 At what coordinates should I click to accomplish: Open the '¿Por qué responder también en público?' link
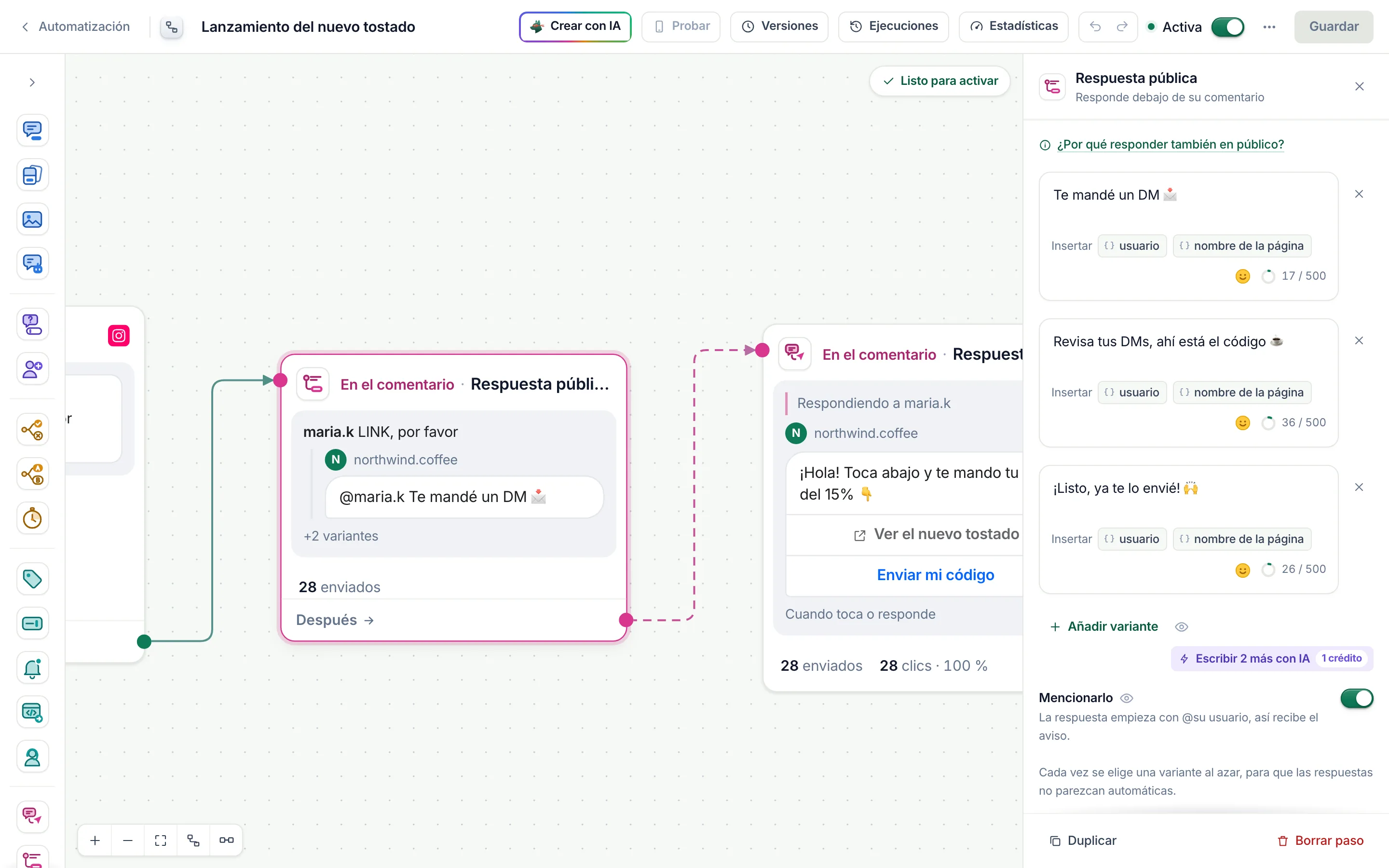point(1171,145)
